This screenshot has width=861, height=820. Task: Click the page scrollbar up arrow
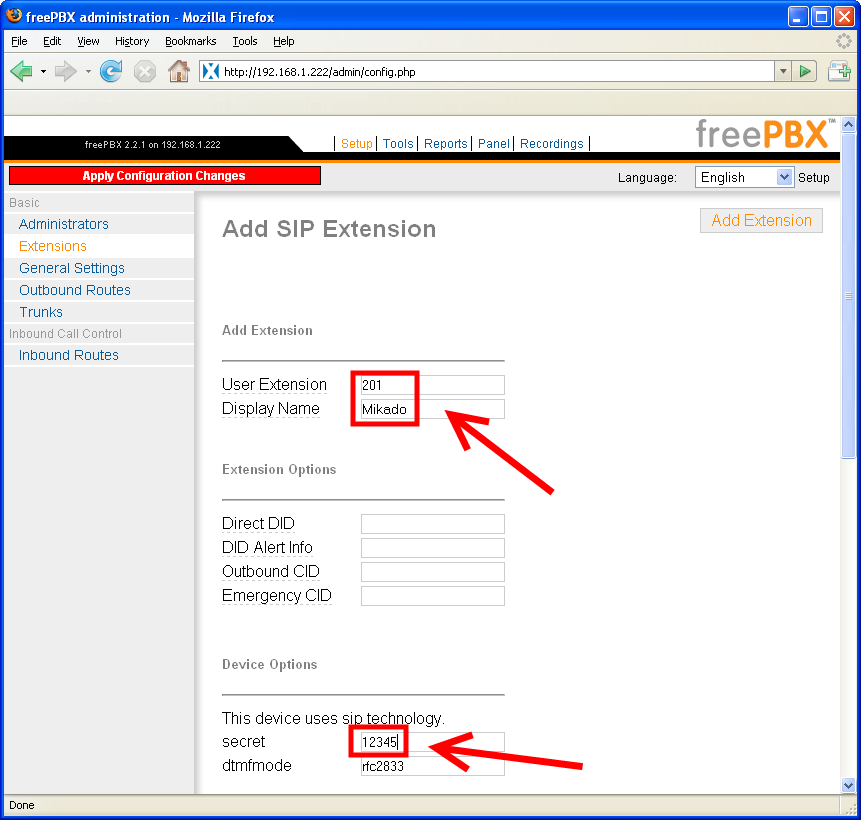point(848,124)
